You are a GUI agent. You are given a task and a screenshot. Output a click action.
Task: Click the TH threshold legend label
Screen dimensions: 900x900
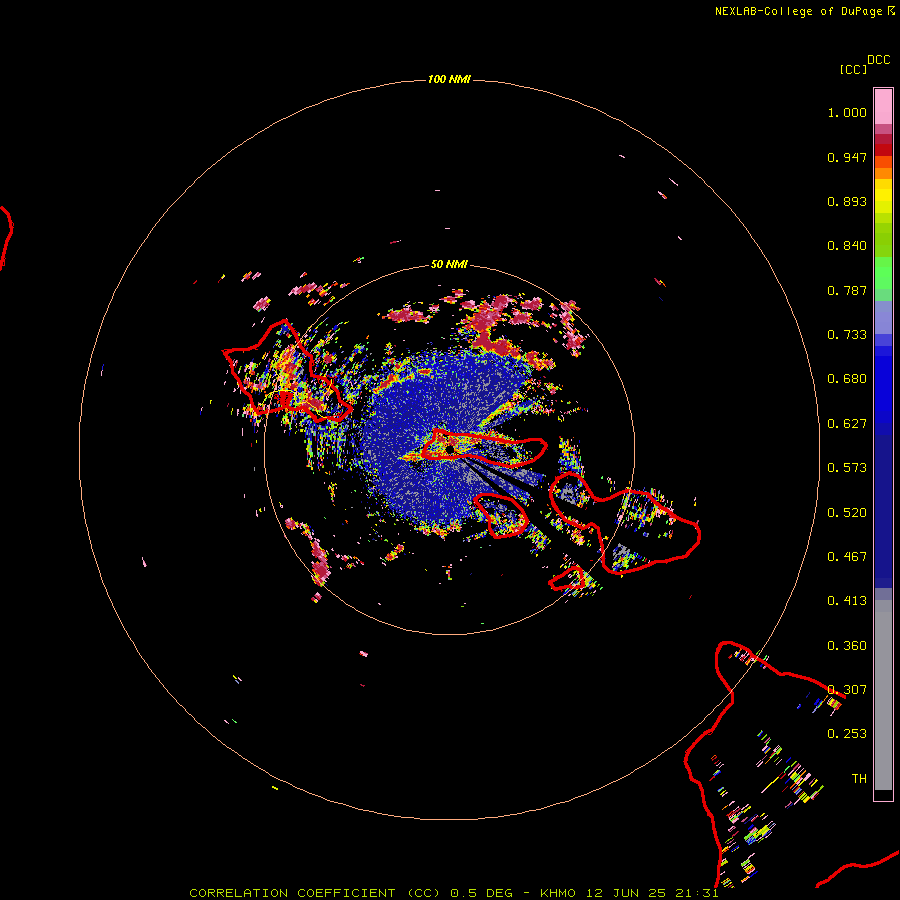pos(859,779)
